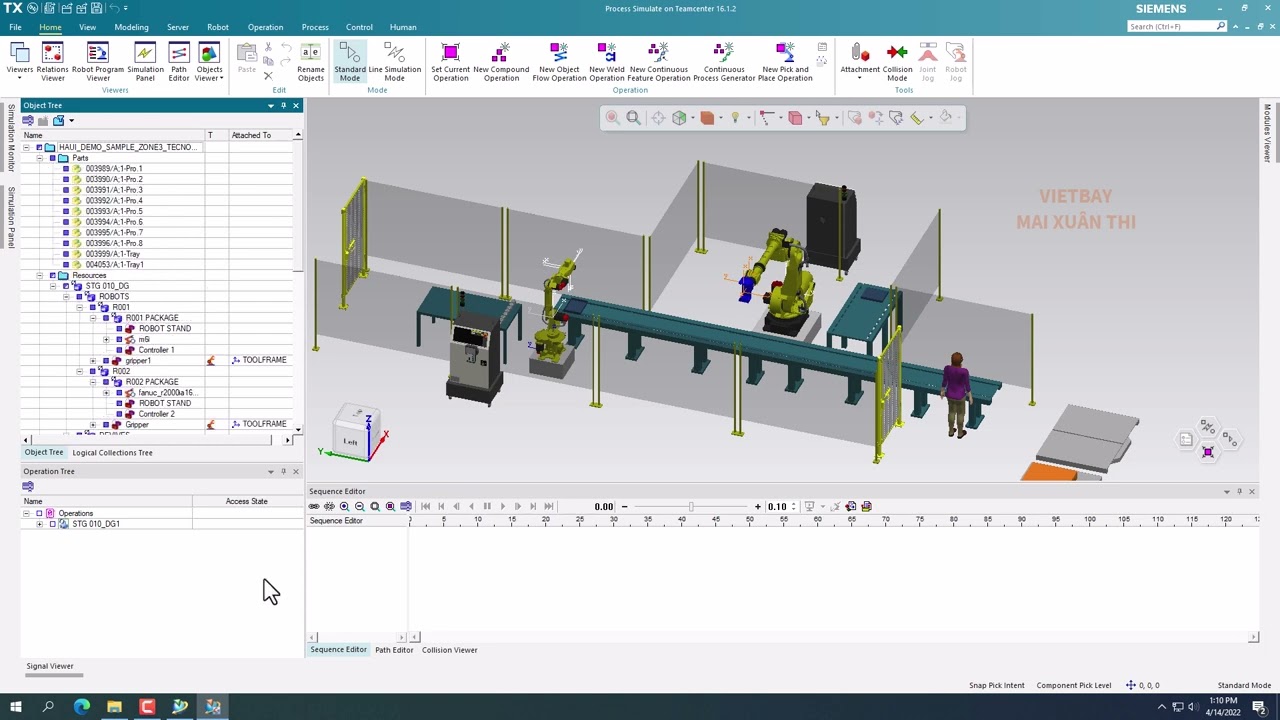Screen dimensions: 1280x720
Task: Click the measurement ruler icon in viewport toolbar
Action: pyautogui.click(x=917, y=118)
